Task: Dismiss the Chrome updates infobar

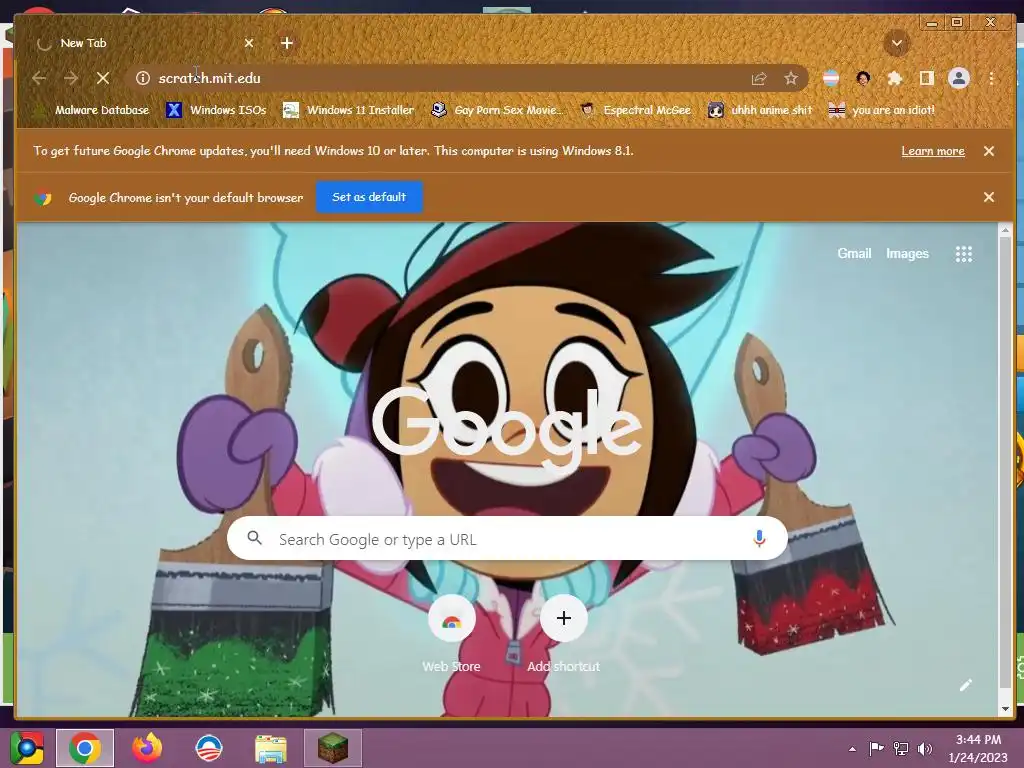Action: 989,151
